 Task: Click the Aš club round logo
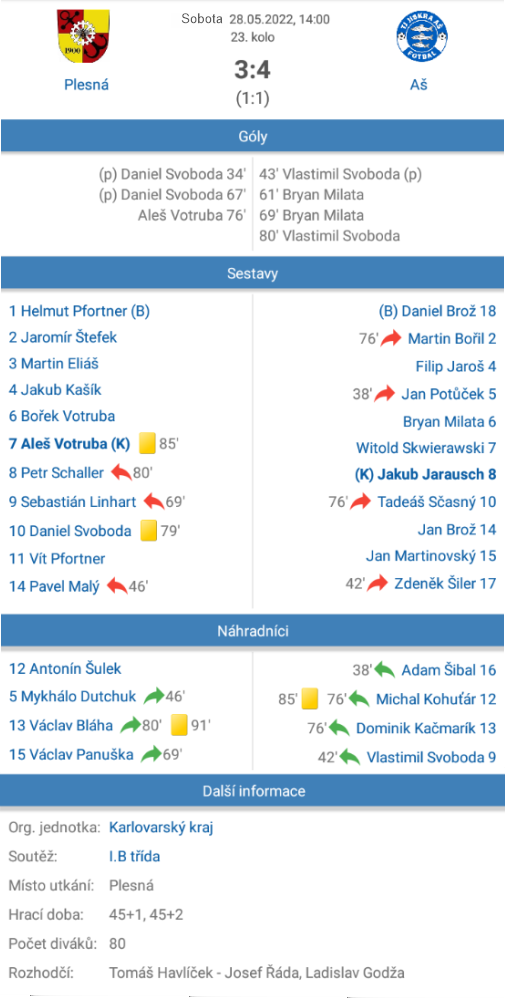(x=418, y=38)
